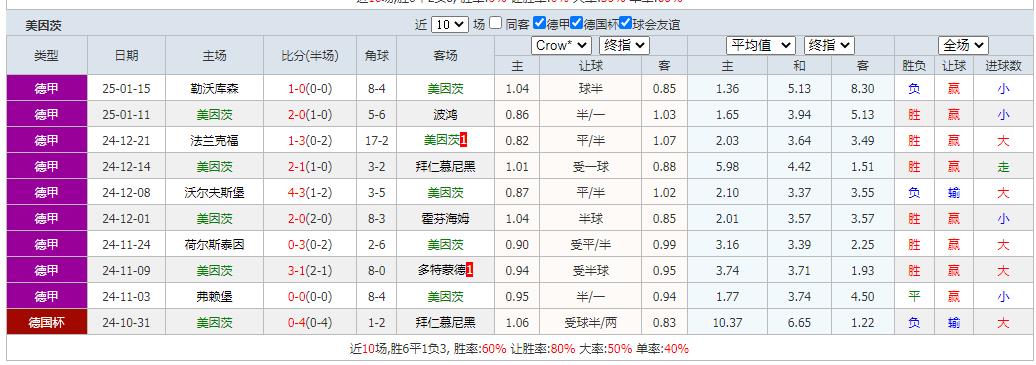Click the 4-3(1-2) score against 沃尔夫斯堡
Screen dimensions: 1036x365
click(310, 192)
